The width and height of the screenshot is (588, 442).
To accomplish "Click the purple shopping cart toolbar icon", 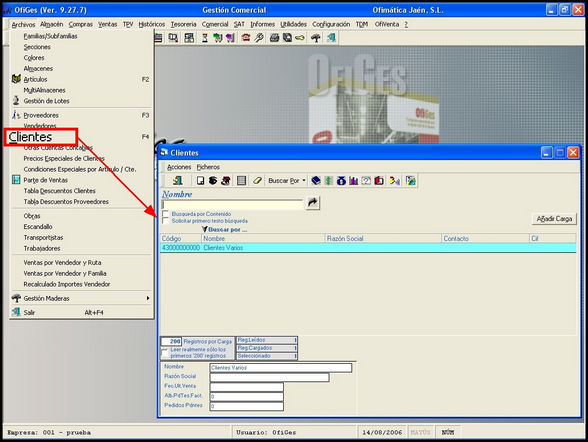I will 230,38.
